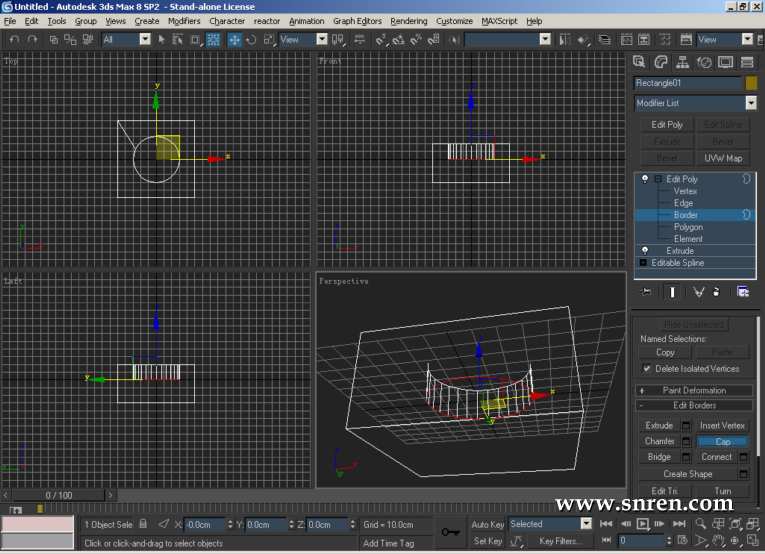Open Select by Name tool

(x=178, y=40)
